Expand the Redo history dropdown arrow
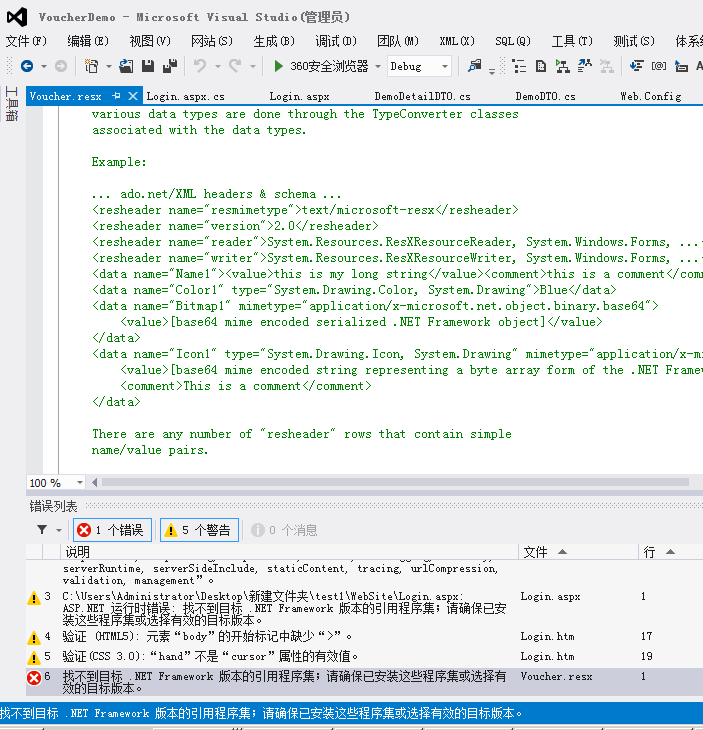The image size is (703, 730). point(252,66)
